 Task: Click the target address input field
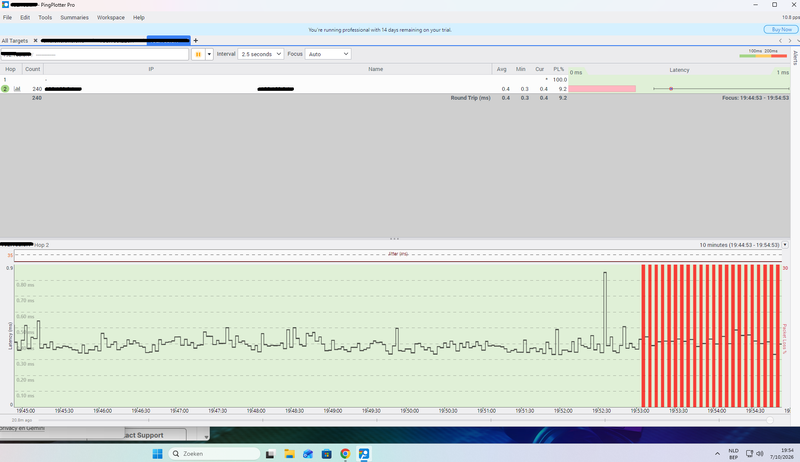[x=95, y=54]
